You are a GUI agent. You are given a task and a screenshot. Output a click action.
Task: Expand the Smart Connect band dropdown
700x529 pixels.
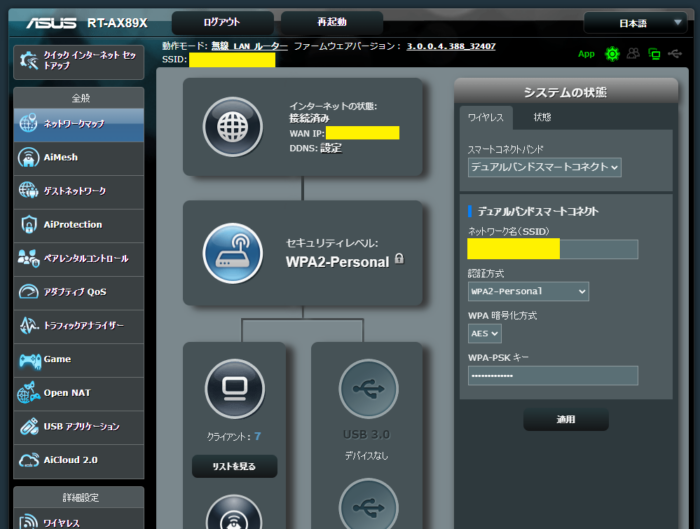tap(544, 167)
